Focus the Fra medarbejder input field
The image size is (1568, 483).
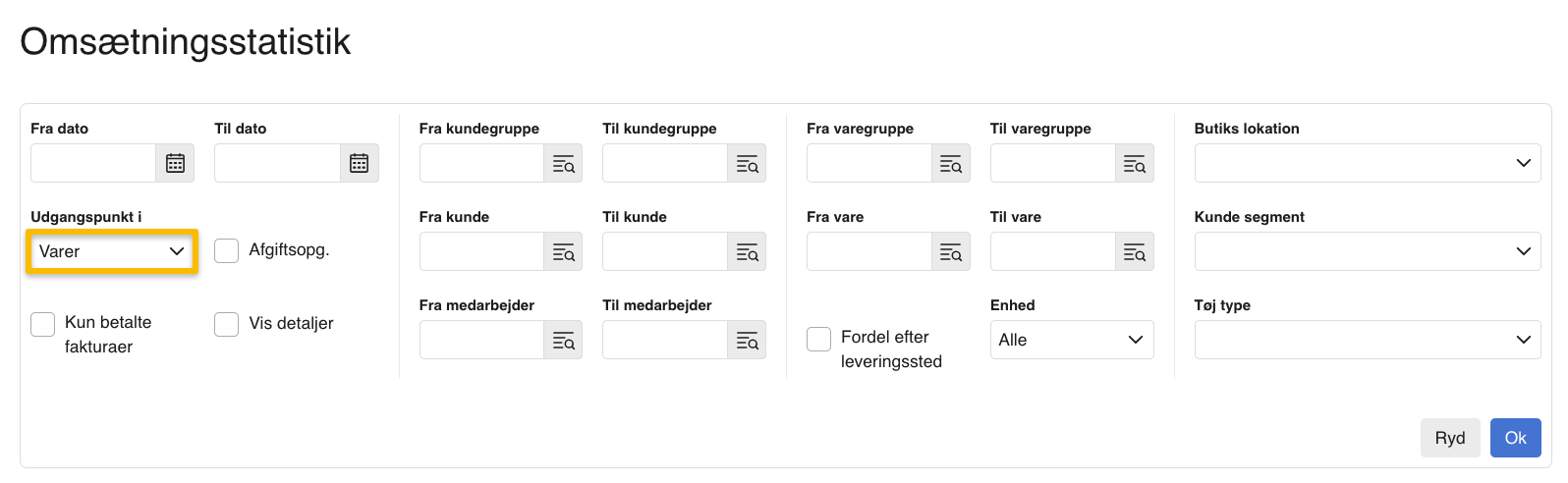[x=481, y=340]
